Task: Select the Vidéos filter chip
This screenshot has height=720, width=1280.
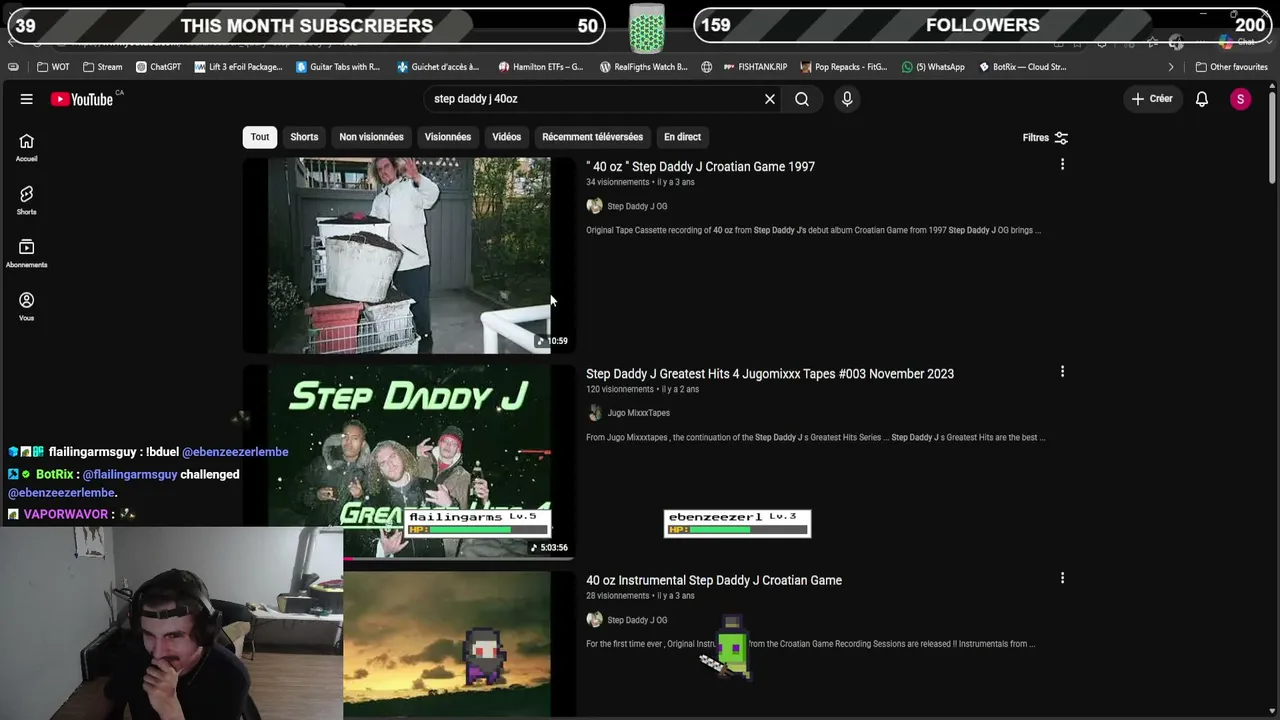Action: [x=506, y=137]
